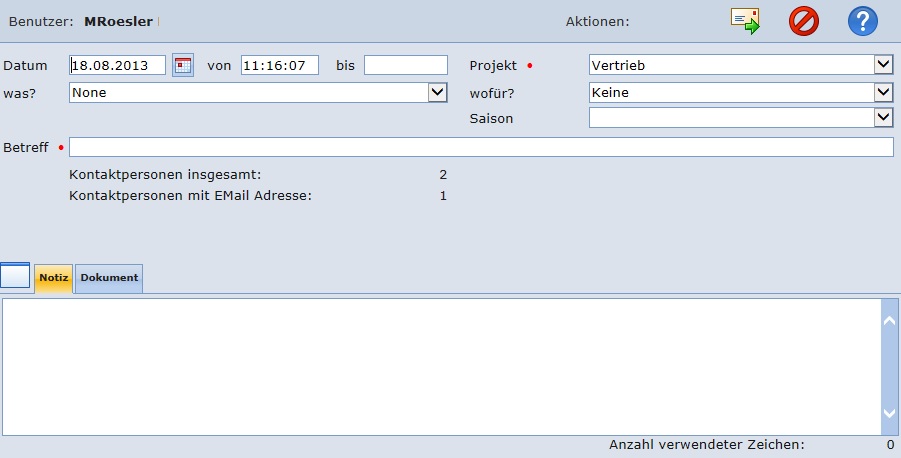Focus the Datum field showing 18.08.2013
The image size is (901, 458).
[117, 66]
